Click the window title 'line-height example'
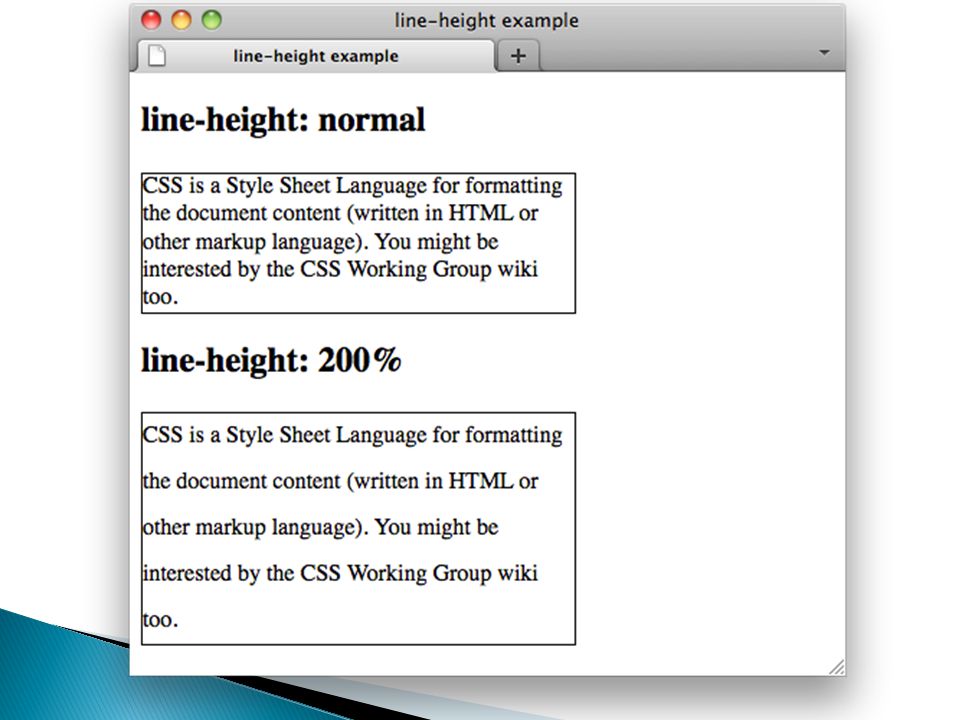 coord(486,21)
